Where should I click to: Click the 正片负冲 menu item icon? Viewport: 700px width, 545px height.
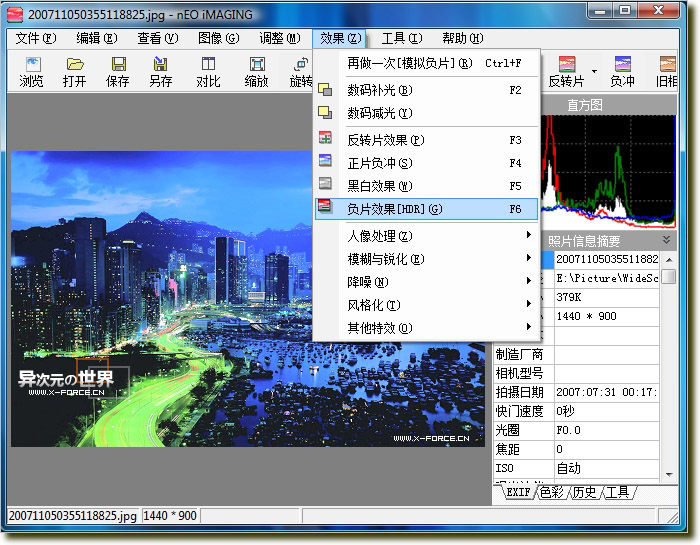click(325, 161)
